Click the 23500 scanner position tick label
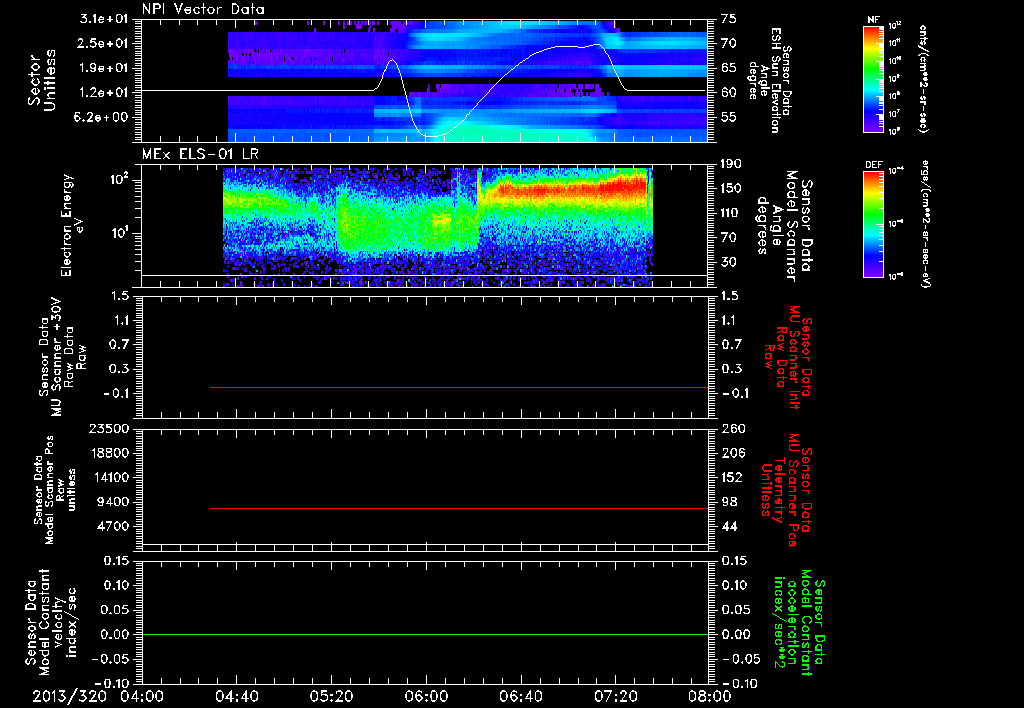 coord(108,428)
